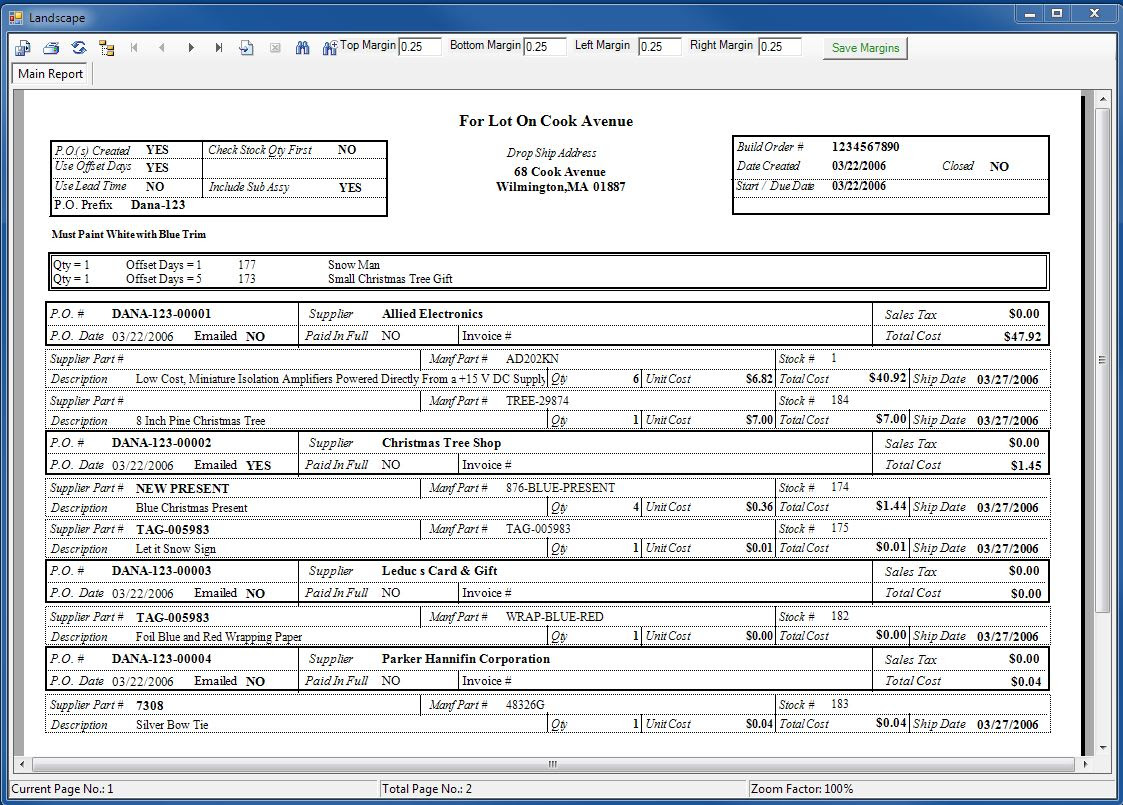The width and height of the screenshot is (1123, 805).
Task: Click P.O. number DANA-123-00003
Action: pos(161,571)
